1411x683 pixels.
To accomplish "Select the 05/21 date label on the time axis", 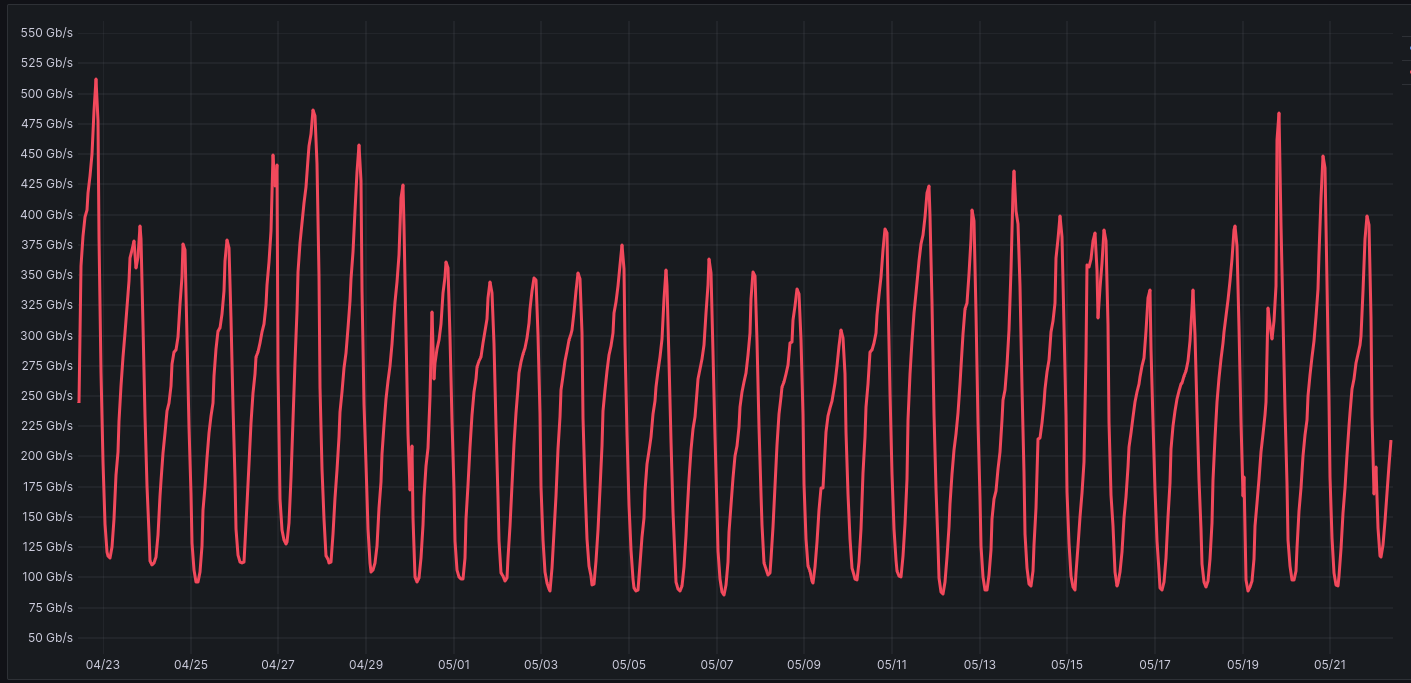I will click(1330, 664).
